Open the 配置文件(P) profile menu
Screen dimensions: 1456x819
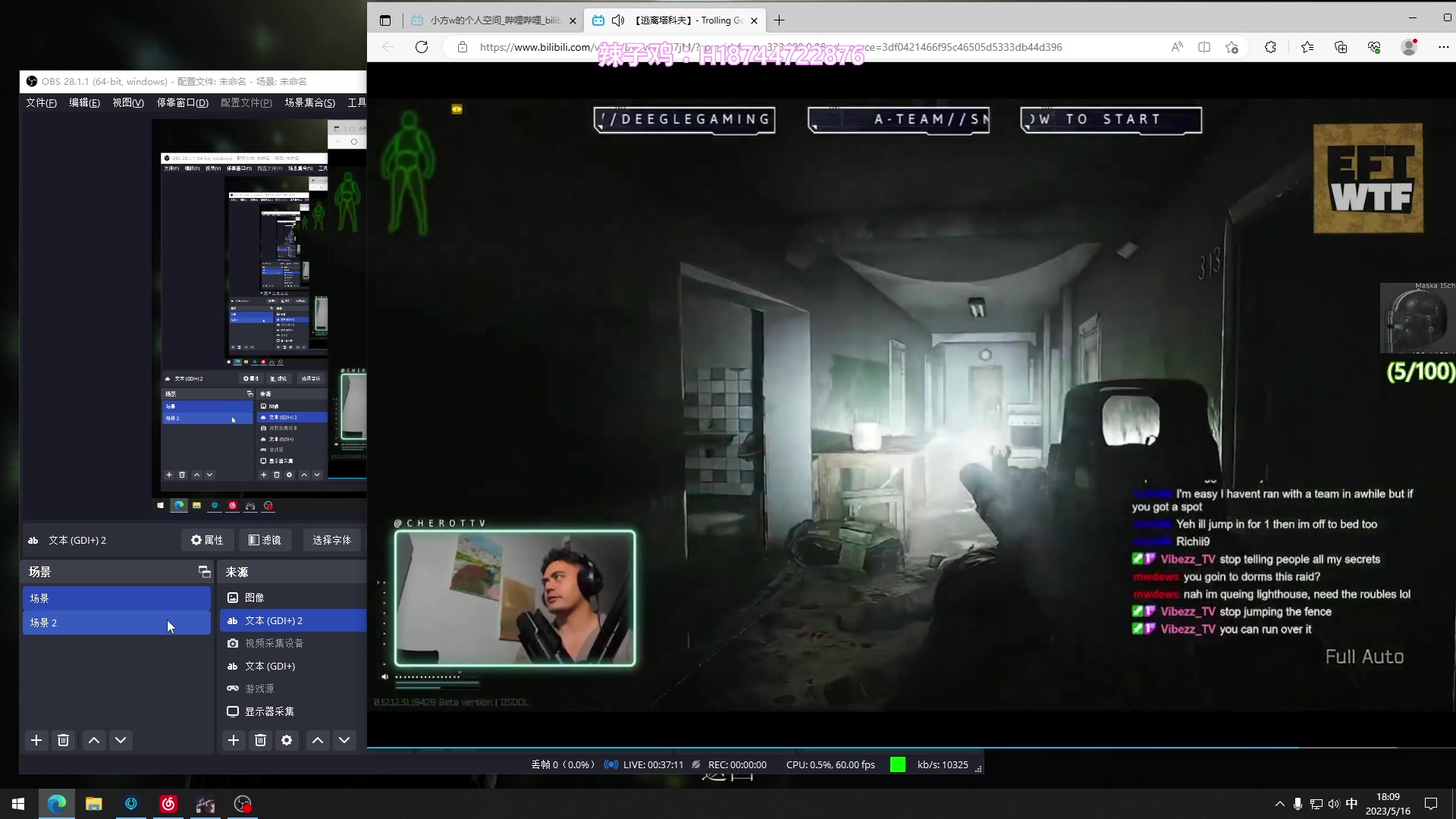[x=246, y=102]
